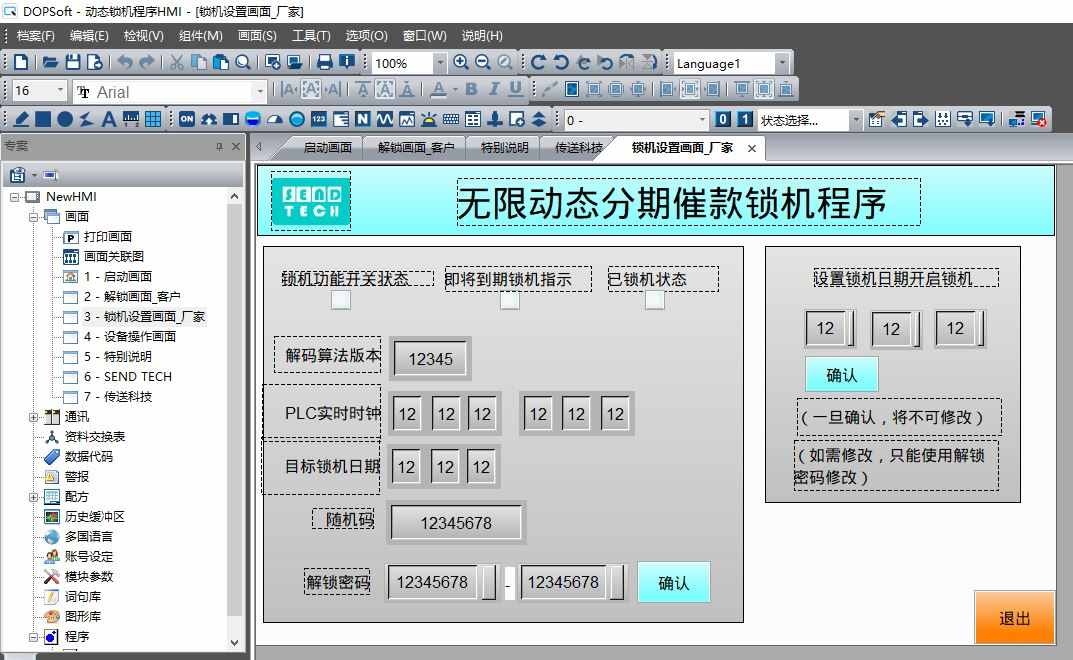The image size is (1073, 660).
Task: Open the Arial font dropdown
Action: (x=259, y=91)
